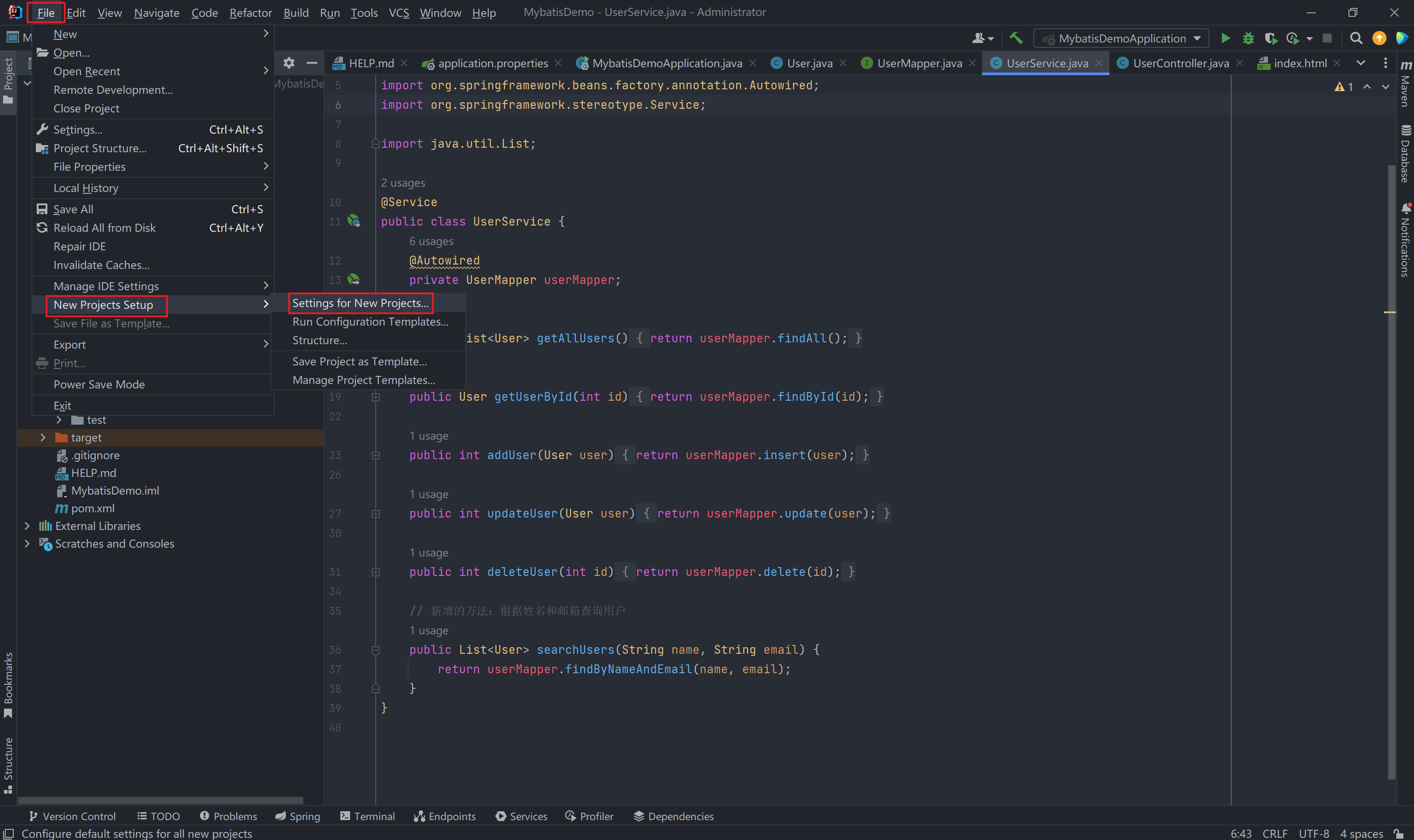Open Search Everywhere magnifier icon
The image size is (1414, 840).
click(1356, 38)
